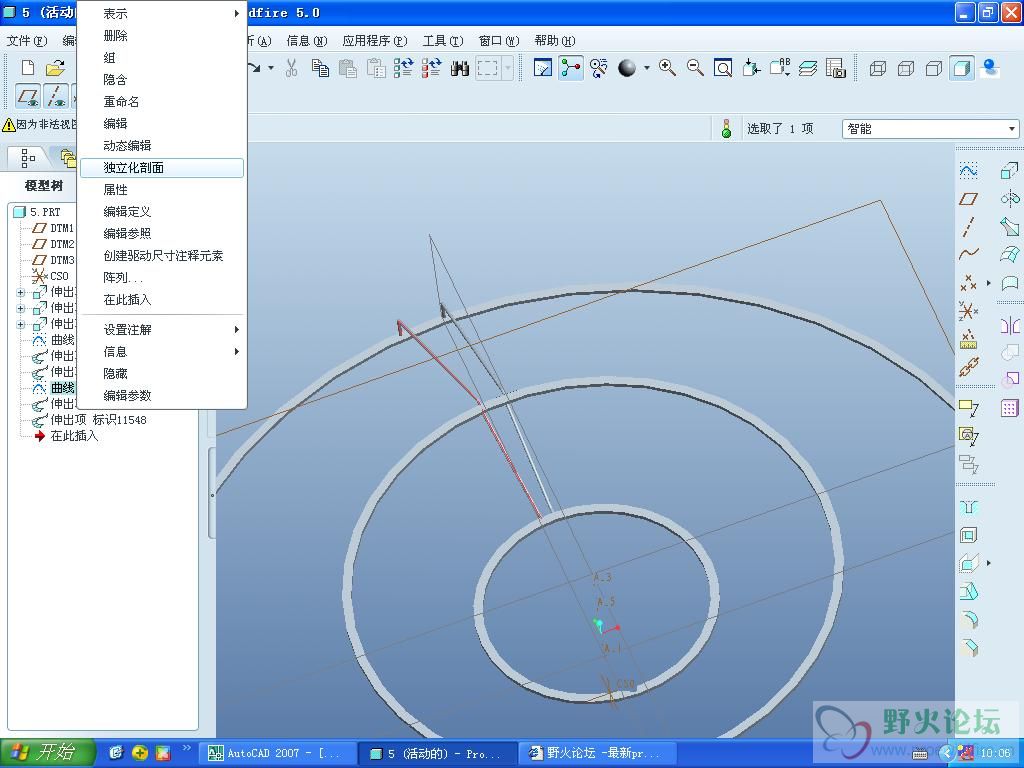The height and width of the screenshot is (768, 1024).
Task: Open the appearance gallery dropdown arrow
Action: tap(647, 68)
